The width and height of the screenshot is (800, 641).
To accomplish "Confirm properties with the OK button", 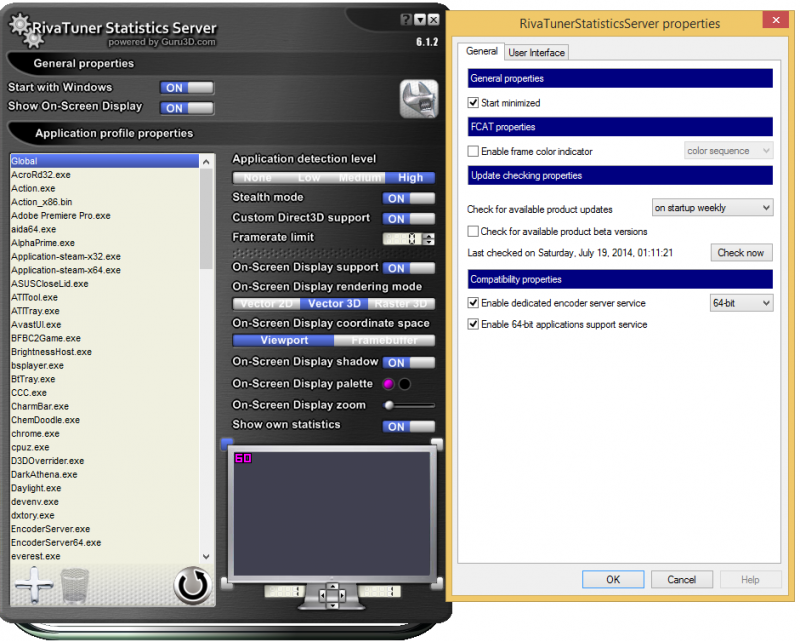I will pos(613,579).
